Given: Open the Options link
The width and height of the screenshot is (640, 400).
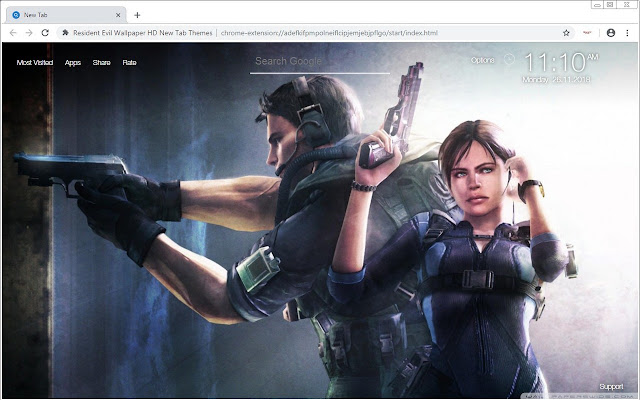Looking at the screenshot, I should [x=482, y=60].
